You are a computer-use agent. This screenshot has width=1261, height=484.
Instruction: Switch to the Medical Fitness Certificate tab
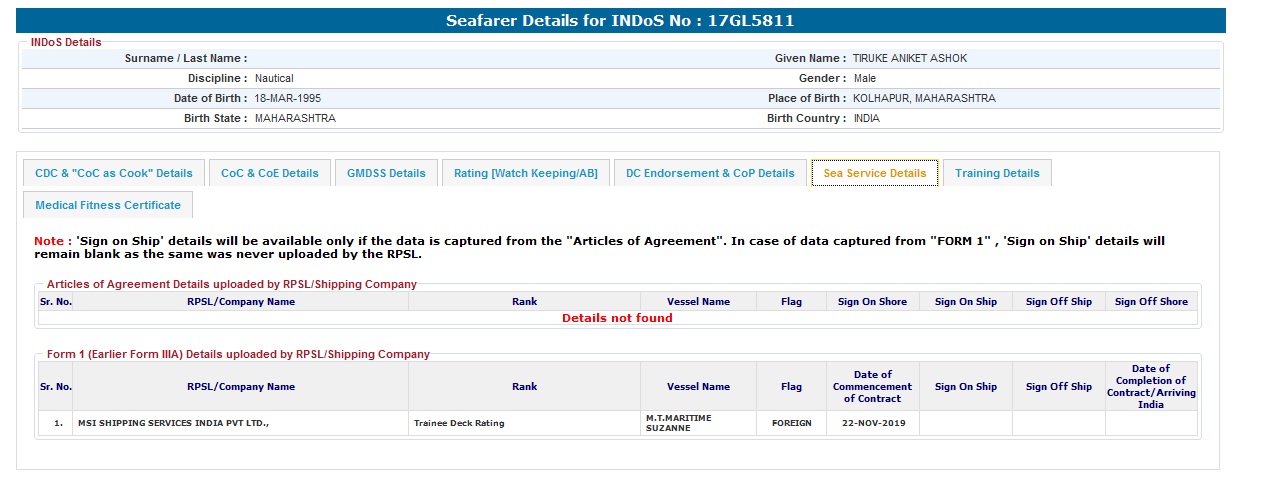(x=108, y=205)
